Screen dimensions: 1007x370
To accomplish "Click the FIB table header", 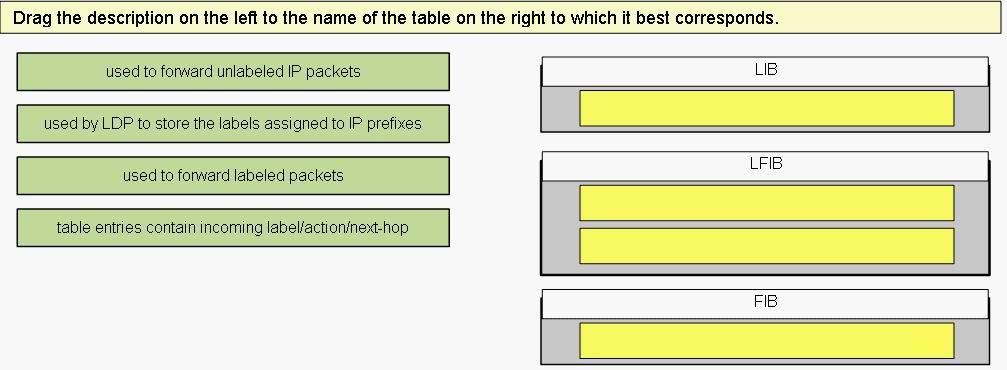I will 765,303.
